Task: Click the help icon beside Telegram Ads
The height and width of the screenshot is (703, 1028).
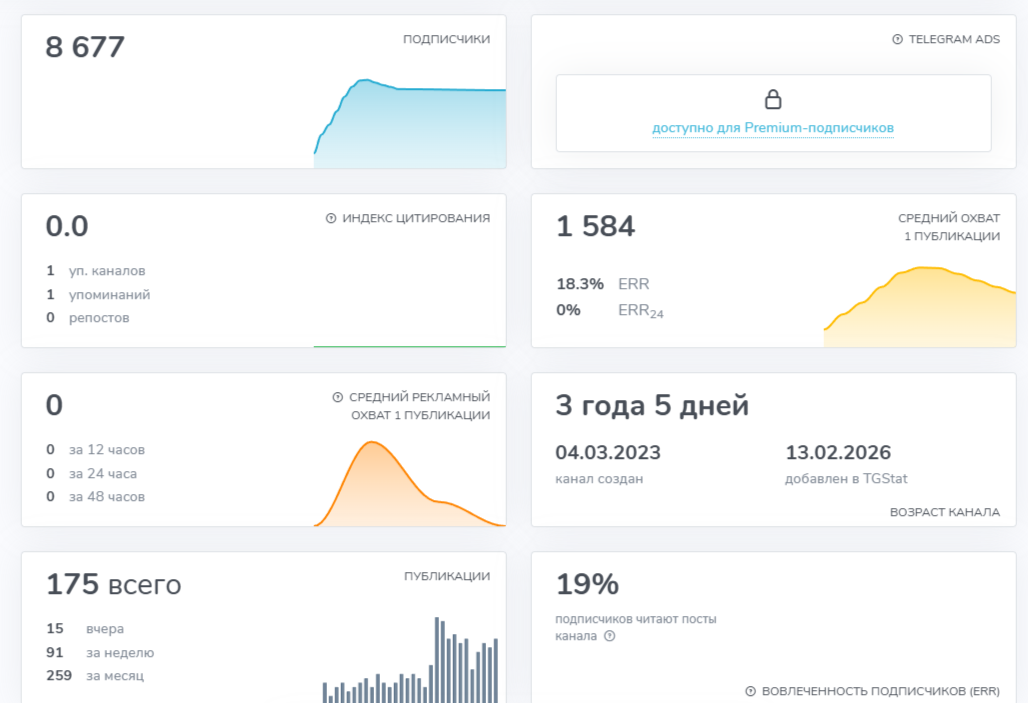Action: [x=897, y=40]
